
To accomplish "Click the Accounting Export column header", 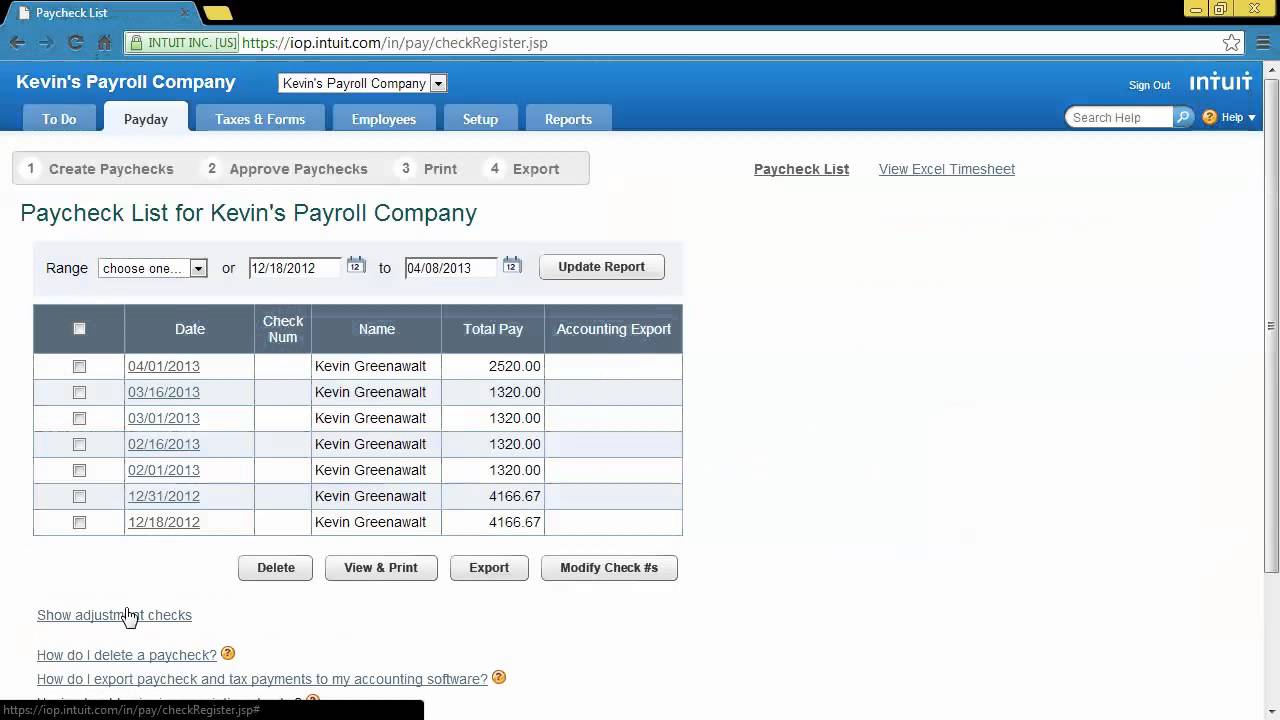I will coord(614,329).
